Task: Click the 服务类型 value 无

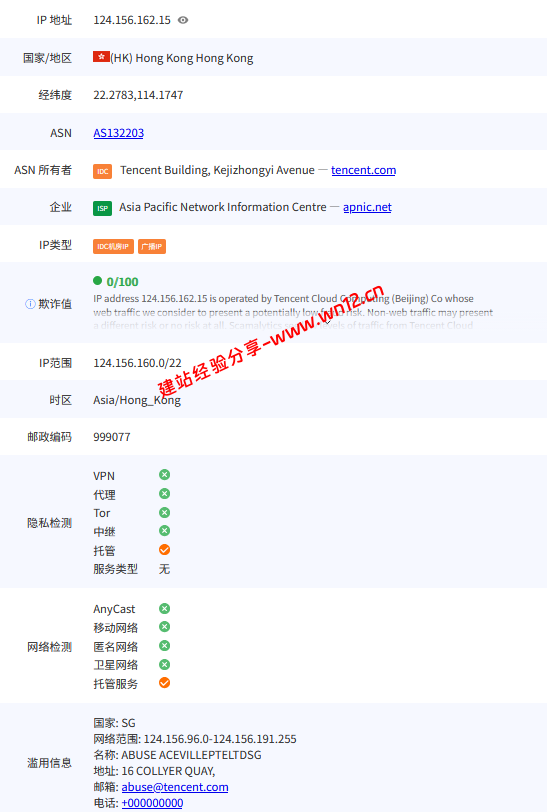Action: click(x=165, y=569)
